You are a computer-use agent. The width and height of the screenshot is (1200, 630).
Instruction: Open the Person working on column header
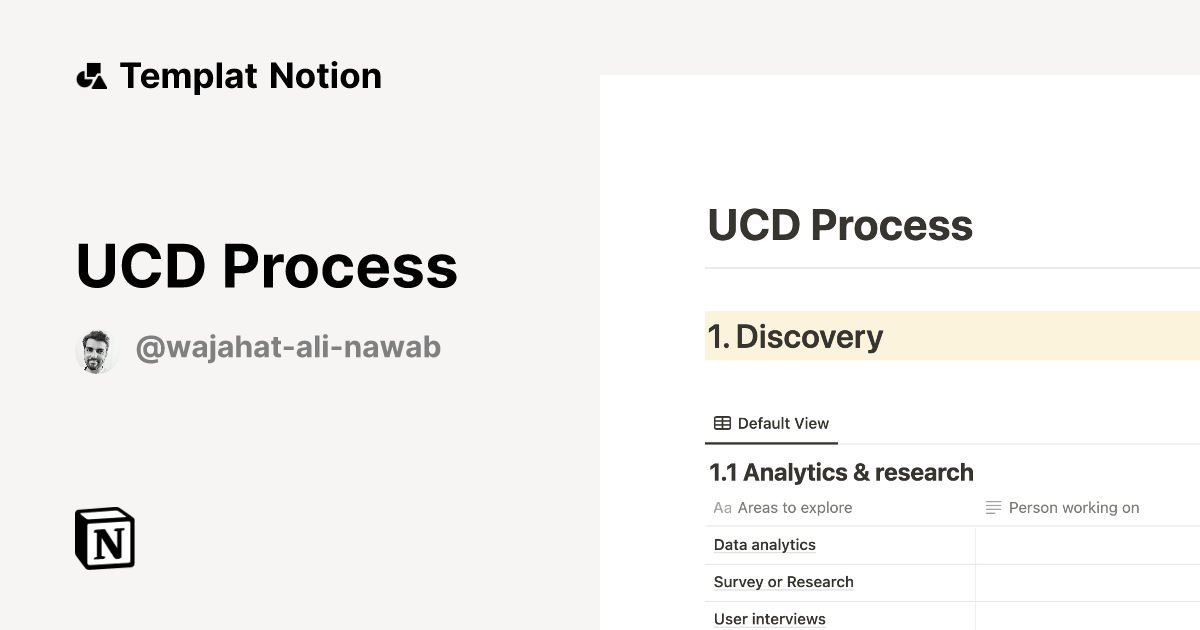pyautogui.click(x=1074, y=508)
